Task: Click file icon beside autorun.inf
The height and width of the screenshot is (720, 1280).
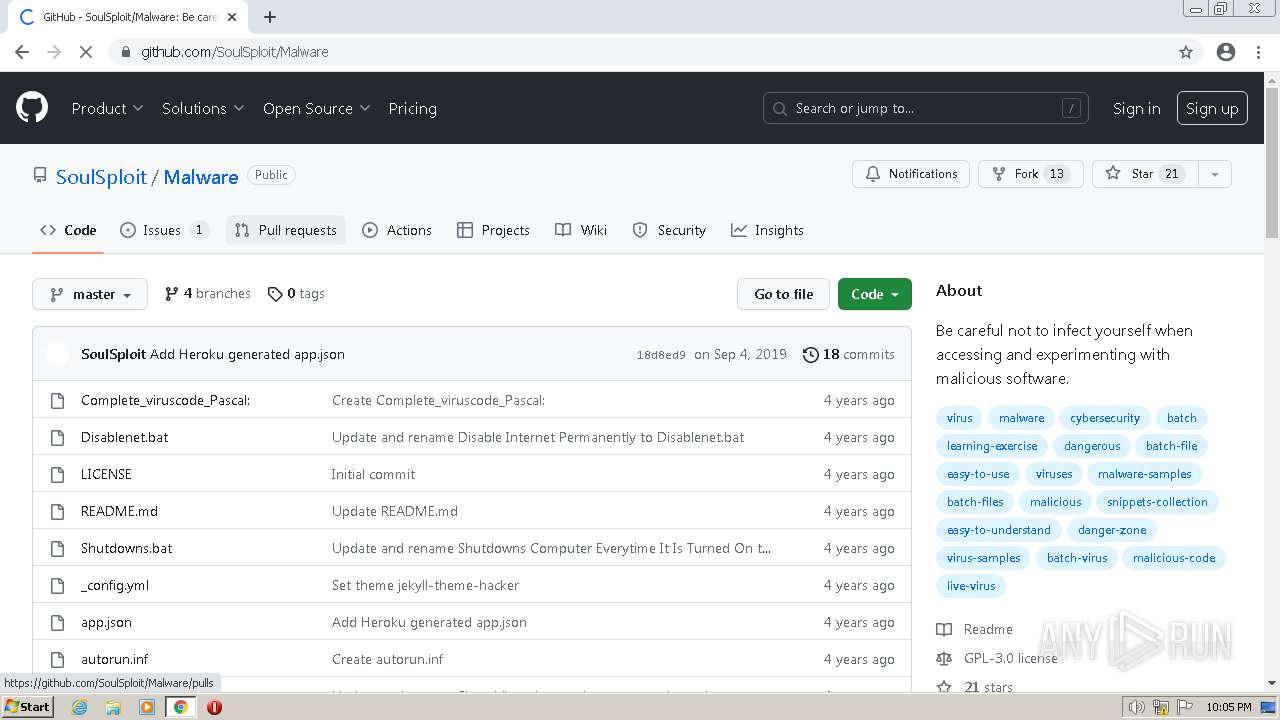Action: pos(57,659)
